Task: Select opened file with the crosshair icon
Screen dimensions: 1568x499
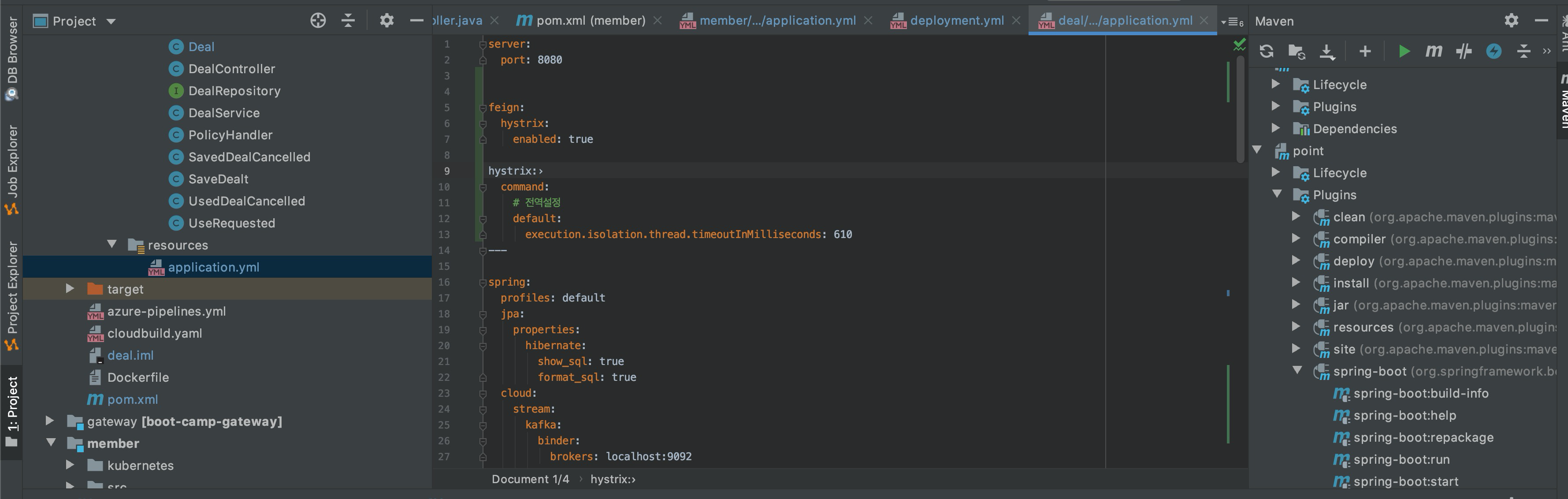Action: point(317,20)
